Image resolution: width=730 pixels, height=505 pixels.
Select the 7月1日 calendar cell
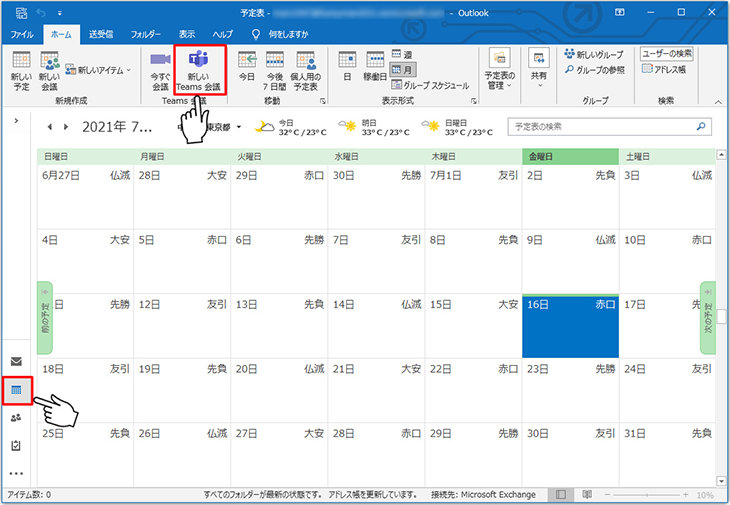473,197
